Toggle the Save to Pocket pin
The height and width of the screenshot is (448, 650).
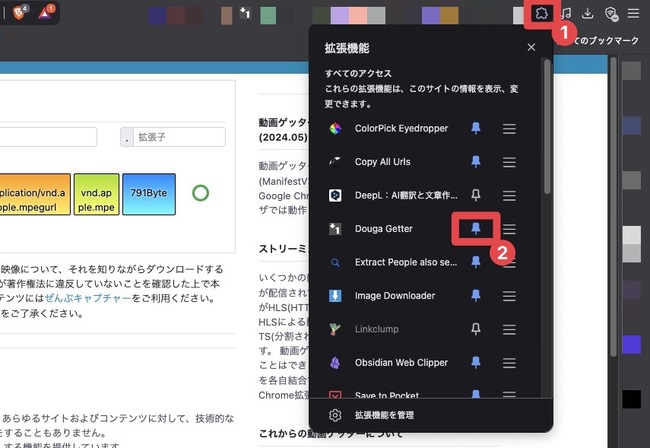[476, 394]
